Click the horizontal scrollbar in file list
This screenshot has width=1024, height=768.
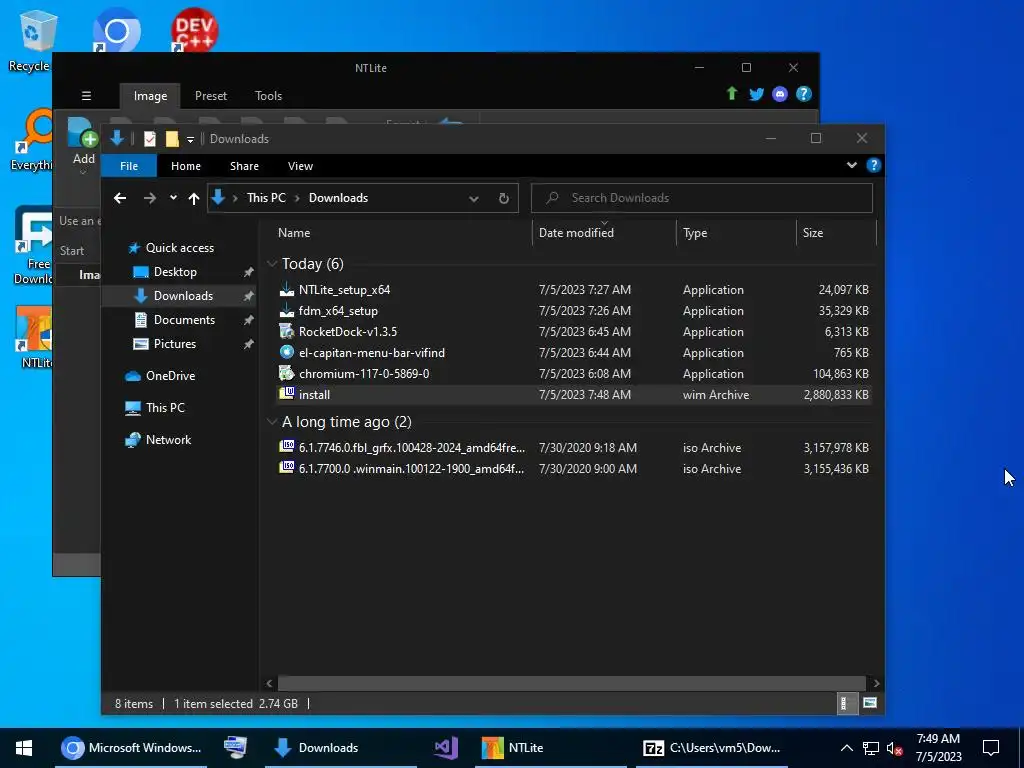coord(571,683)
